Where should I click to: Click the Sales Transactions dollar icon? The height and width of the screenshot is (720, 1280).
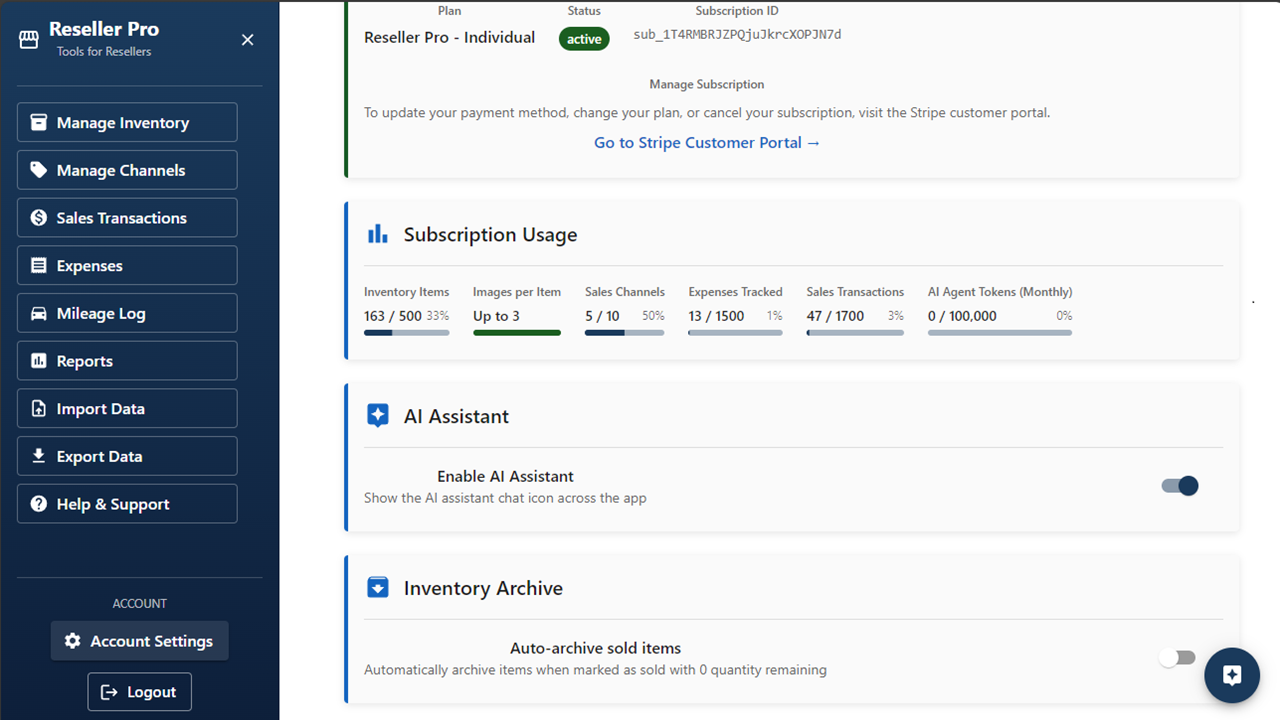click(39, 218)
